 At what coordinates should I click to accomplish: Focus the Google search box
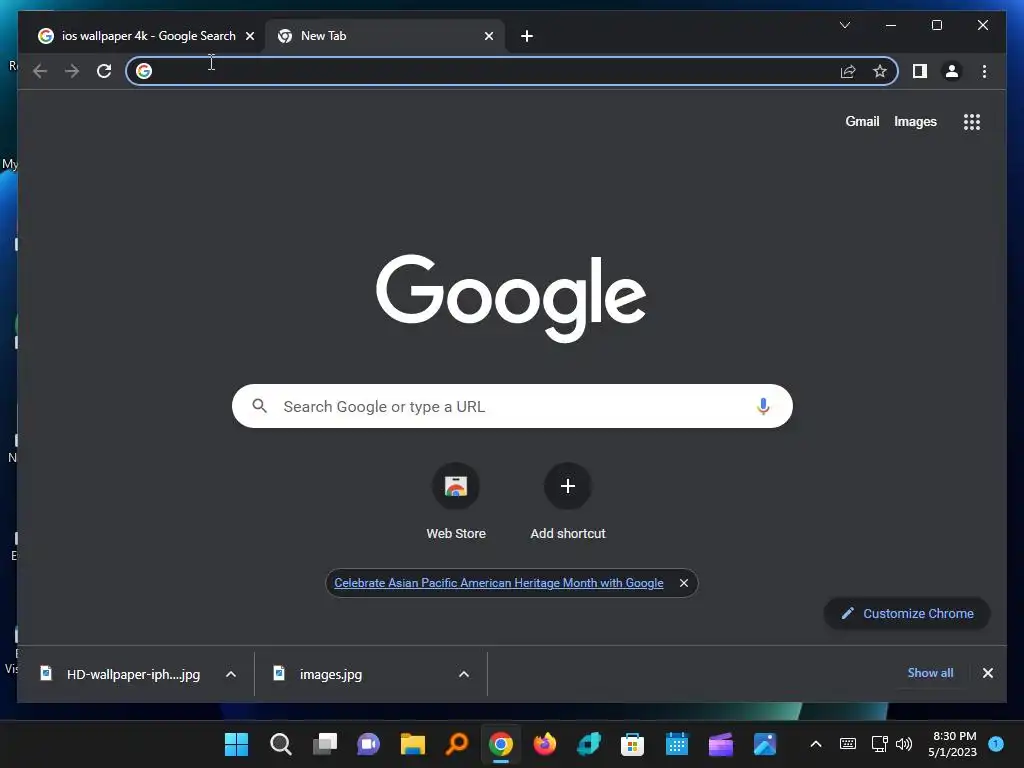(x=512, y=406)
